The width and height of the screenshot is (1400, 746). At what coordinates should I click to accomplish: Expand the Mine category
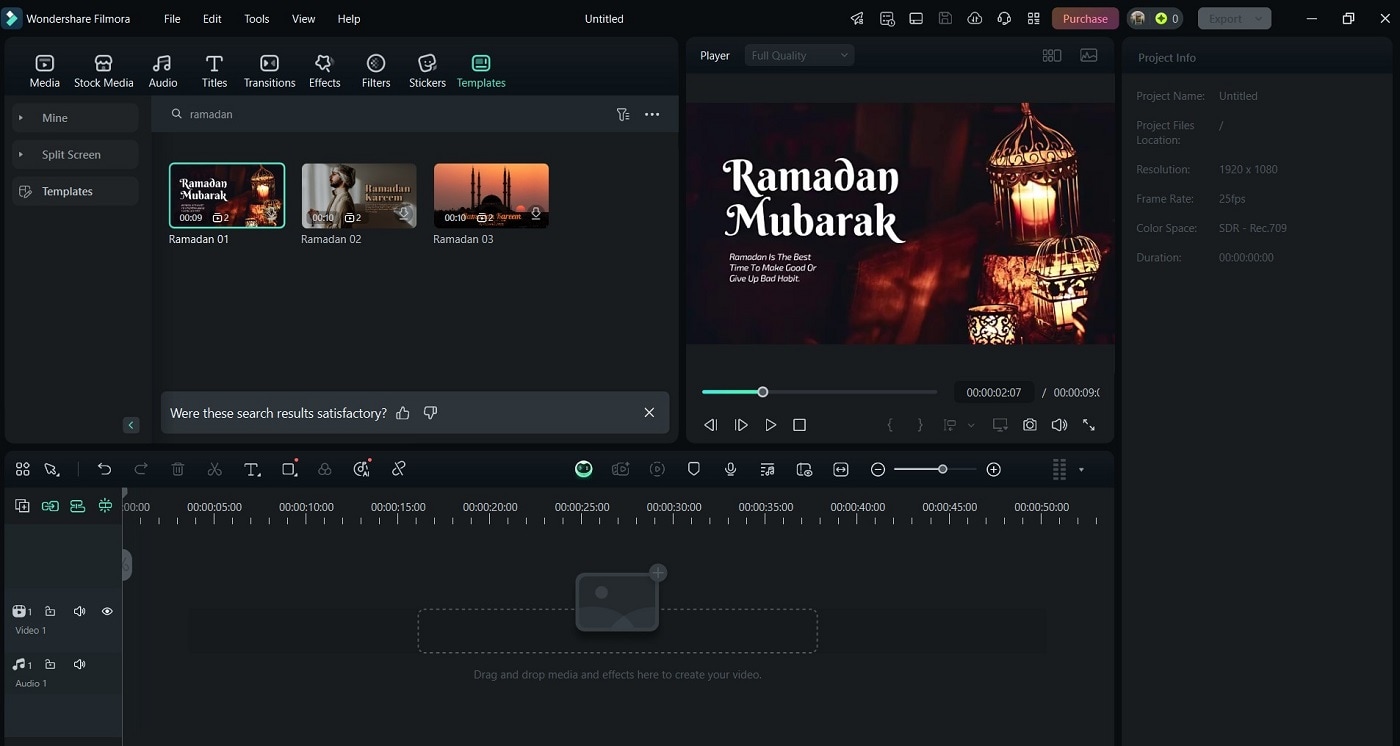pyautogui.click(x=75, y=118)
